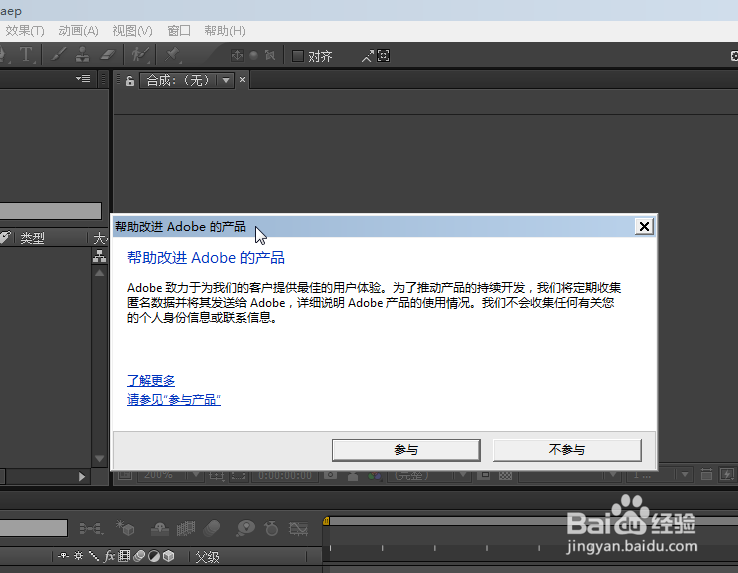
Task: Click the snap collapse arrow icon
Action: [x=367, y=56]
